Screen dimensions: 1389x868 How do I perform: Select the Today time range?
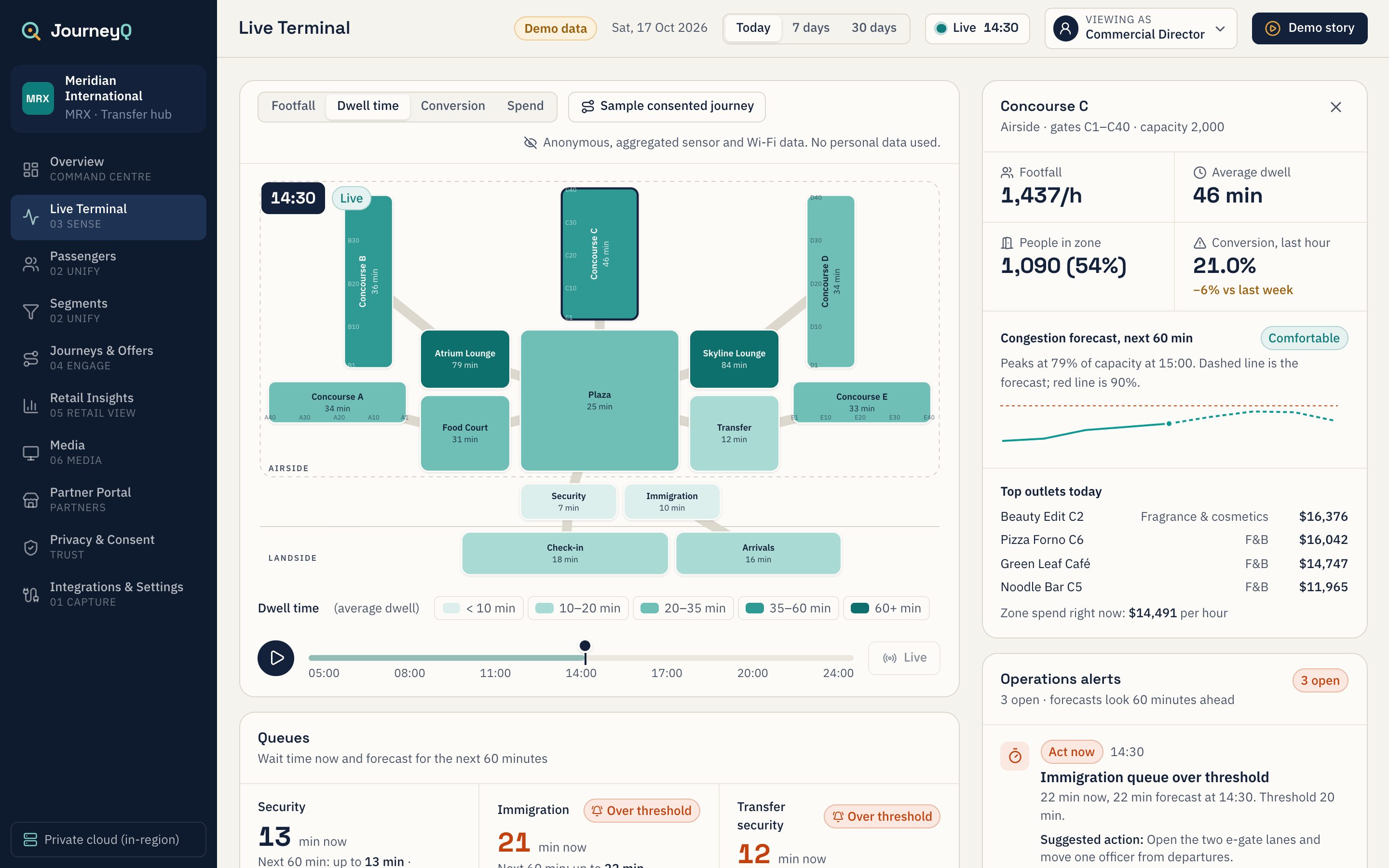point(753,28)
